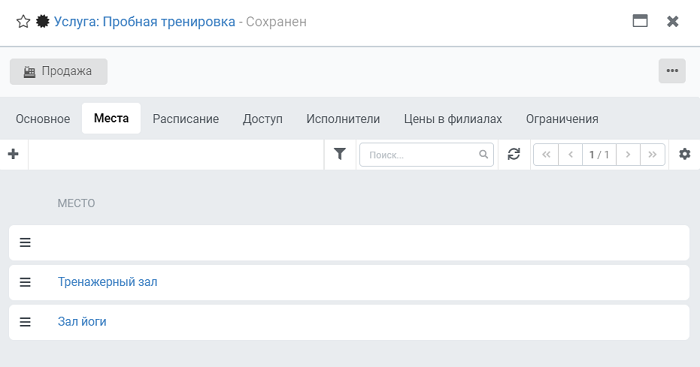Jump to the first page
700x367 pixels.
point(546,154)
